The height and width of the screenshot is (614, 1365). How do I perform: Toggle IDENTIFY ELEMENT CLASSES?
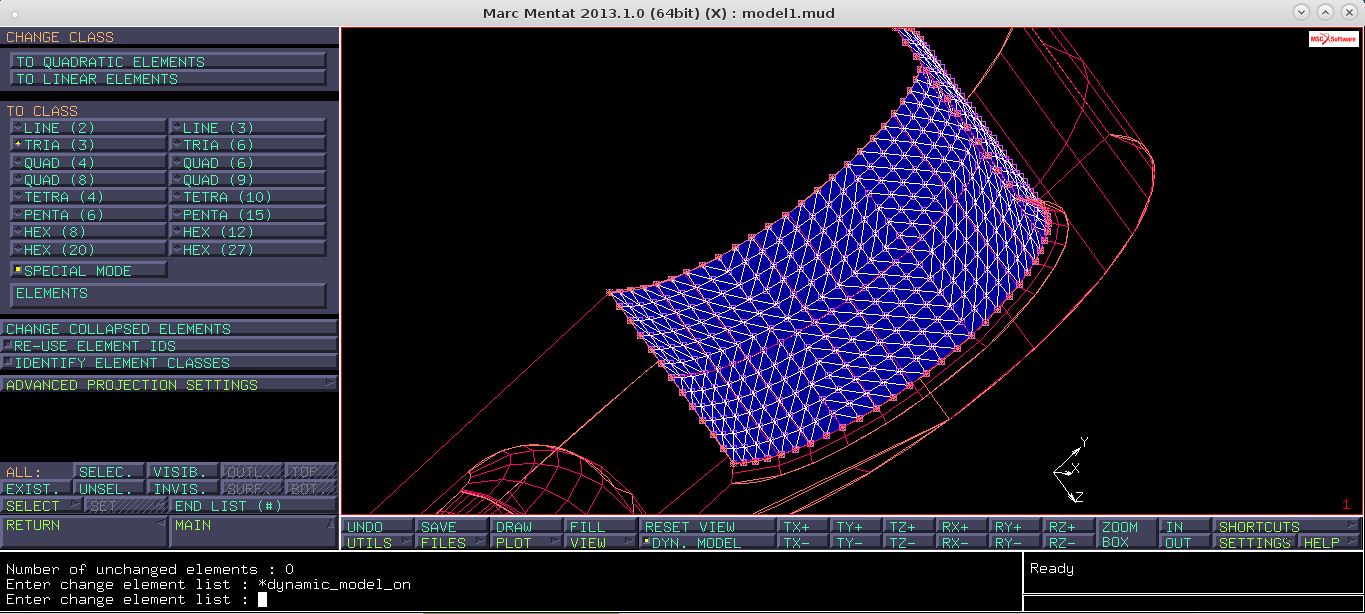click(x=168, y=363)
